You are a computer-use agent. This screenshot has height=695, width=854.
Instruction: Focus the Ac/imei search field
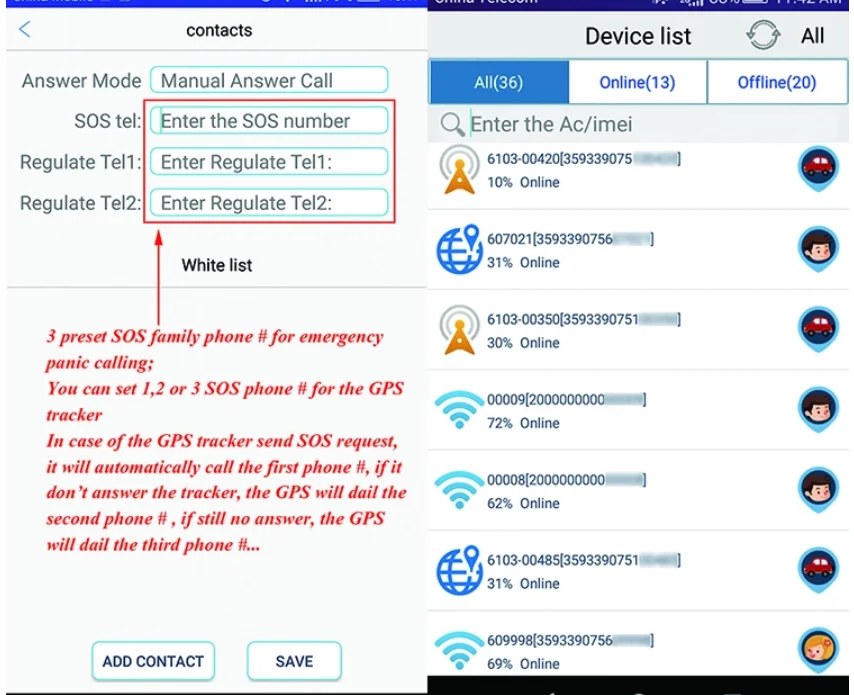652,124
